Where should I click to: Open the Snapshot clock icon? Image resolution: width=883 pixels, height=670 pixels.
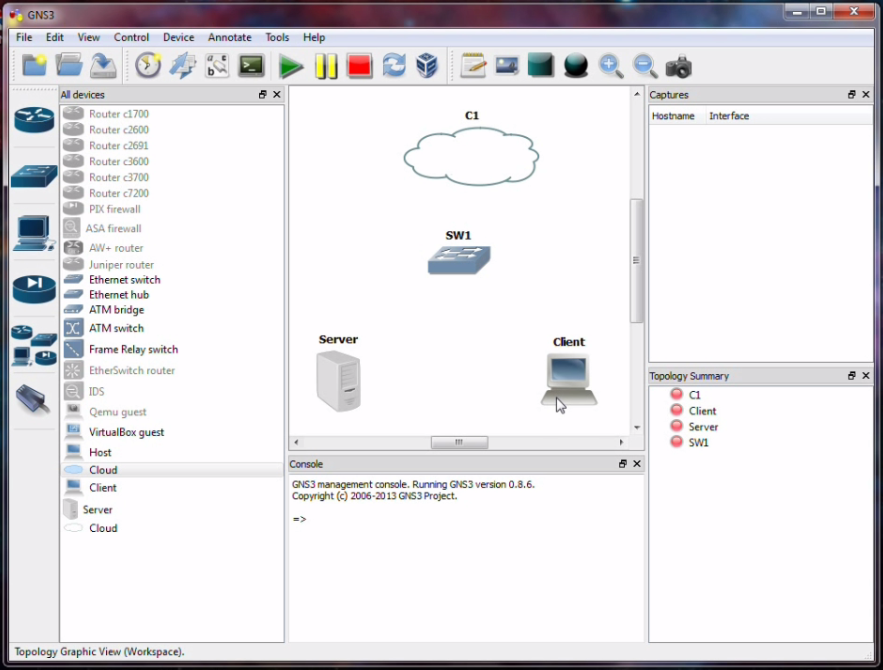point(148,66)
